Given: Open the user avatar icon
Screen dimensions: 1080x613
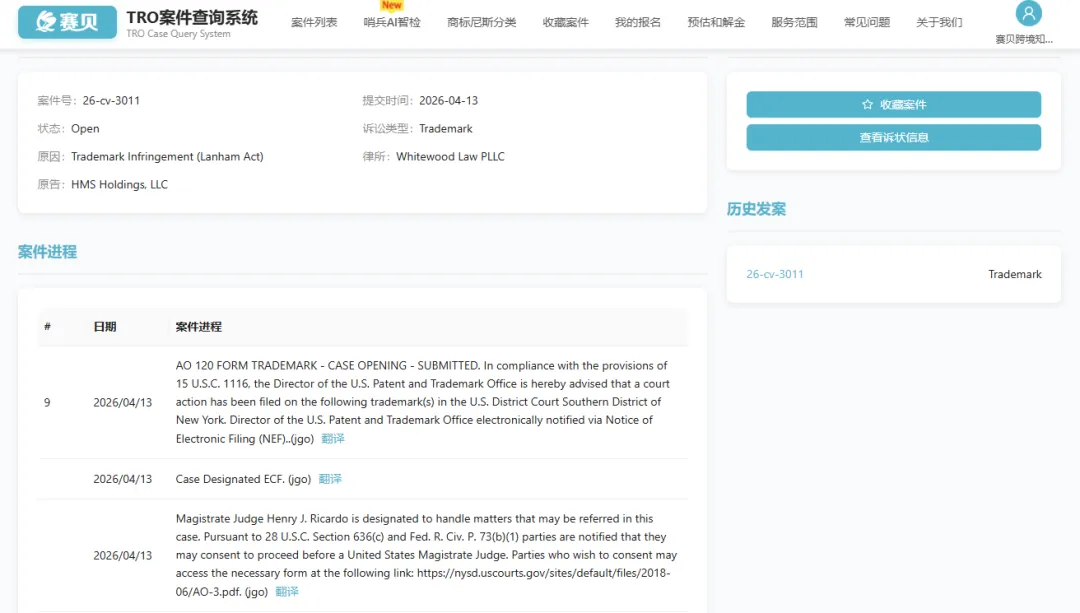Looking at the screenshot, I should tap(1028, 13).
